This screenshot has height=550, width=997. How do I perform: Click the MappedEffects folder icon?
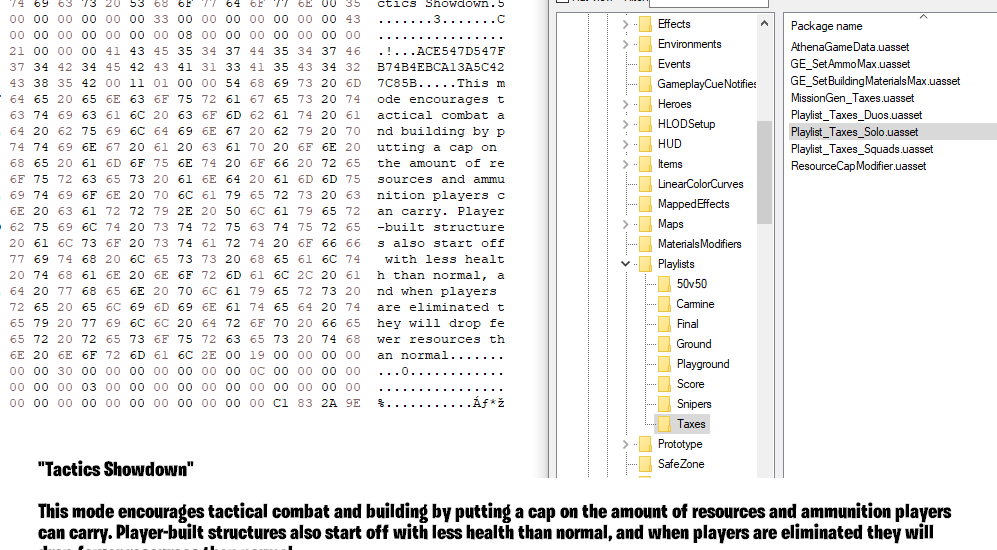point(645,204)
